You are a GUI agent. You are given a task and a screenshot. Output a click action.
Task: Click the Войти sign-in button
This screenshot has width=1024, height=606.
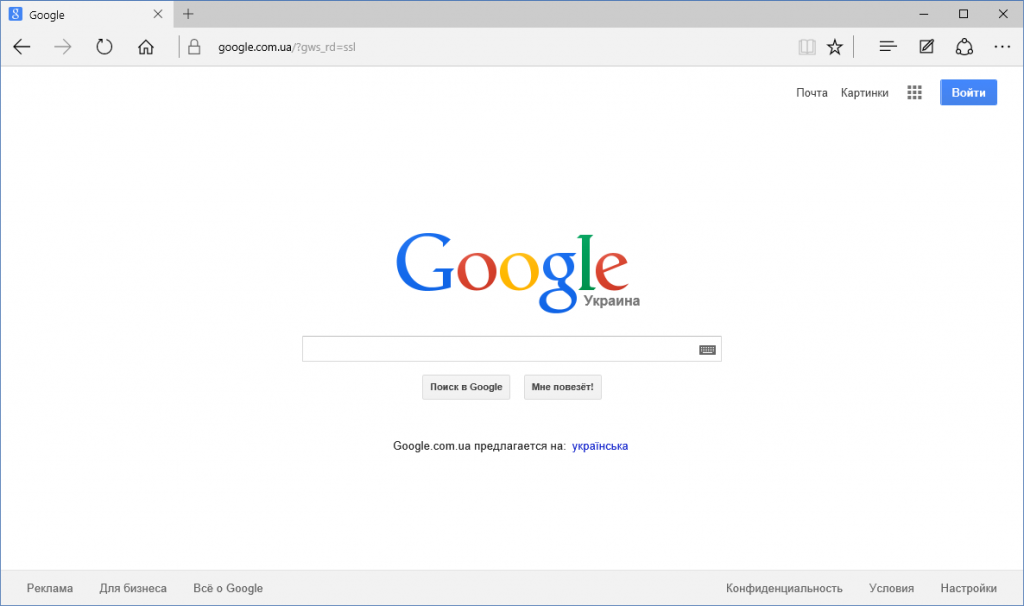968,92
